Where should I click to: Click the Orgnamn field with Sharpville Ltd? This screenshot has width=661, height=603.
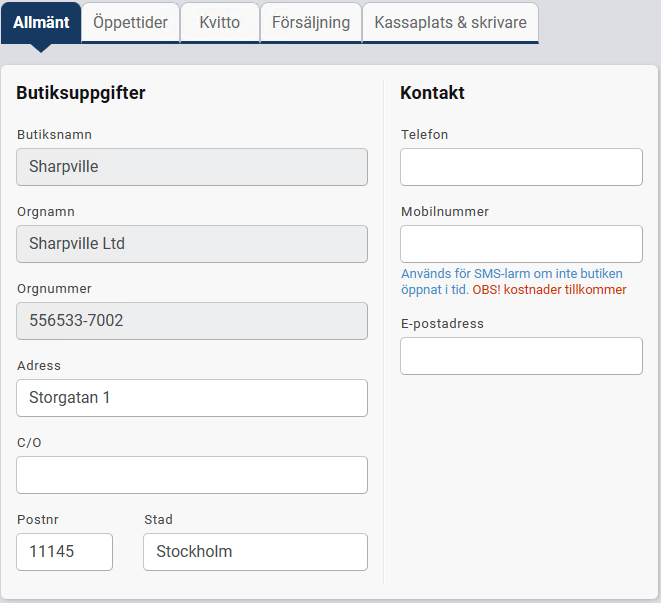192,244
